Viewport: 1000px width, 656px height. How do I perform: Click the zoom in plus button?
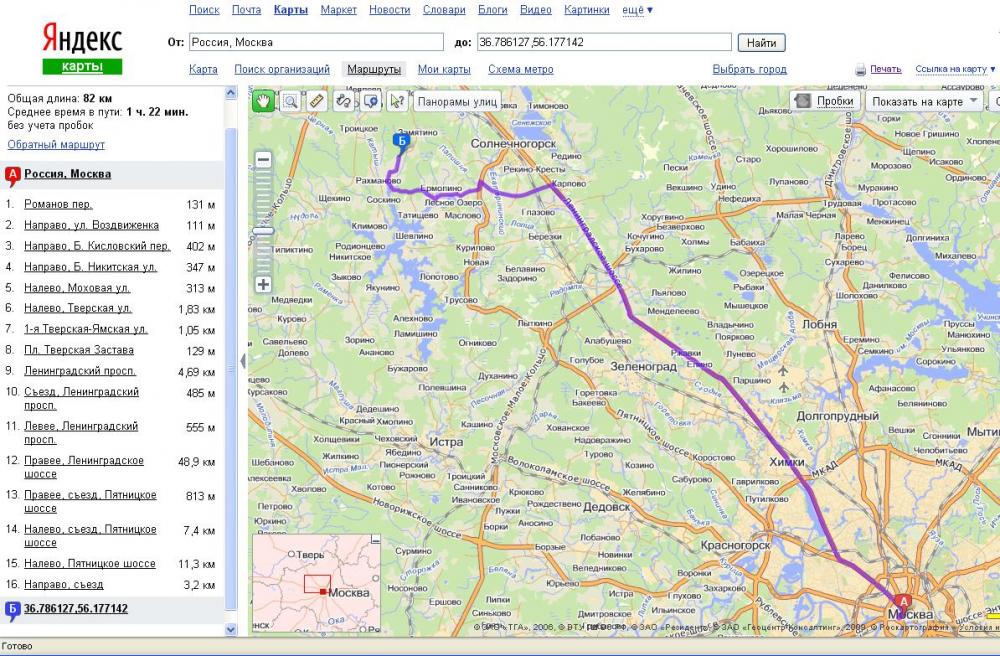(263, 284)
